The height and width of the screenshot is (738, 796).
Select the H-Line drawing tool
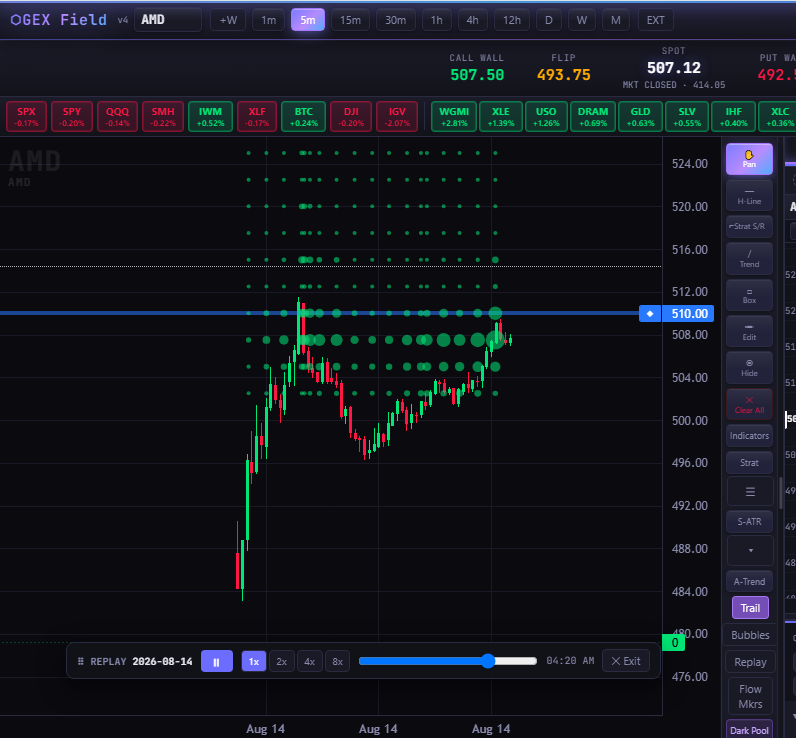click(749, 195)
